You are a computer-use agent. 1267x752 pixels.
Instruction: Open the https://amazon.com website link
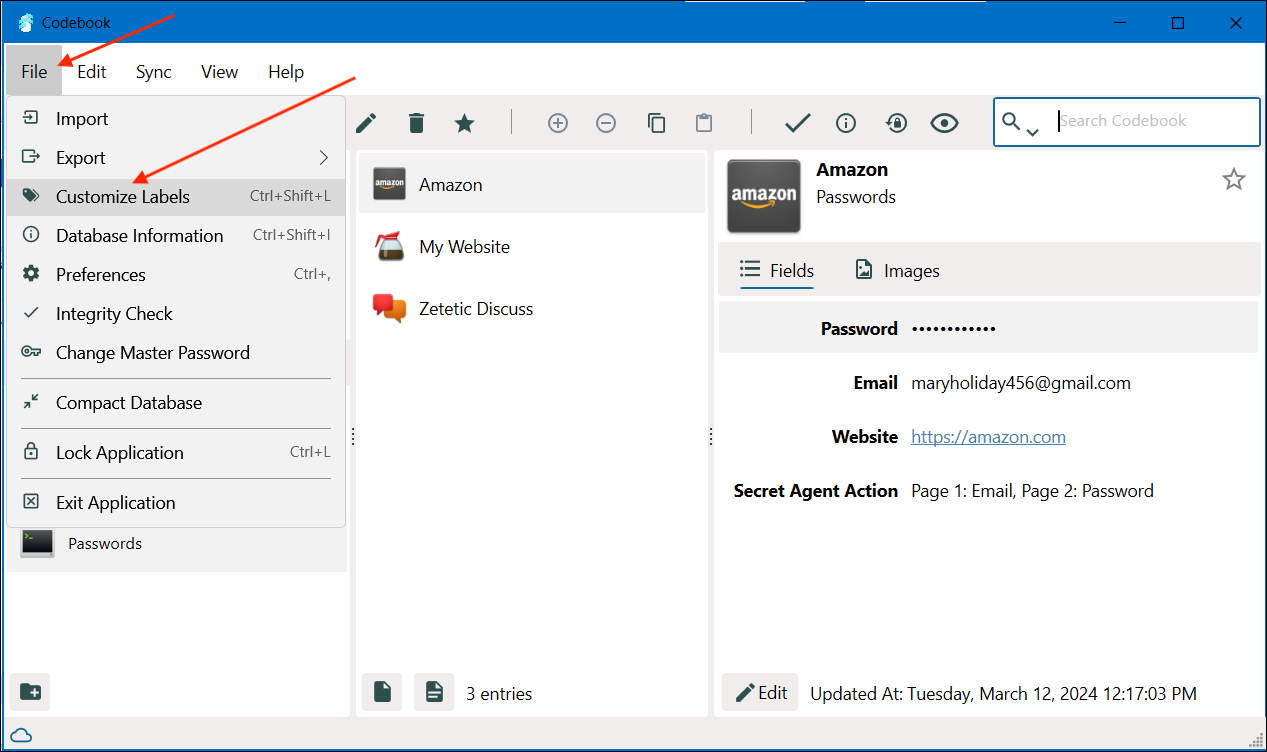coord(988,437)
